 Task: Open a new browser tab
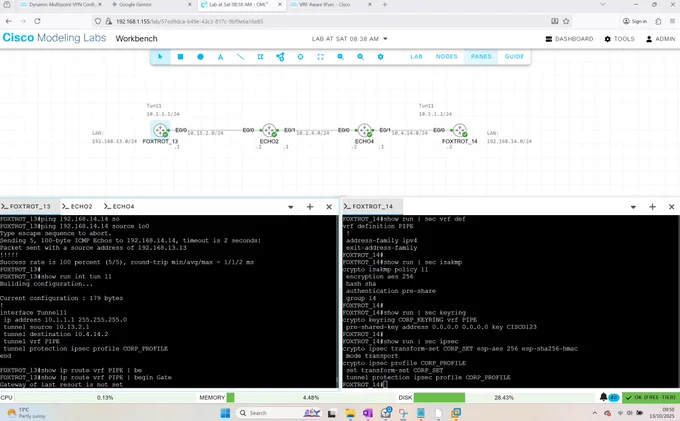click(385, 5)
